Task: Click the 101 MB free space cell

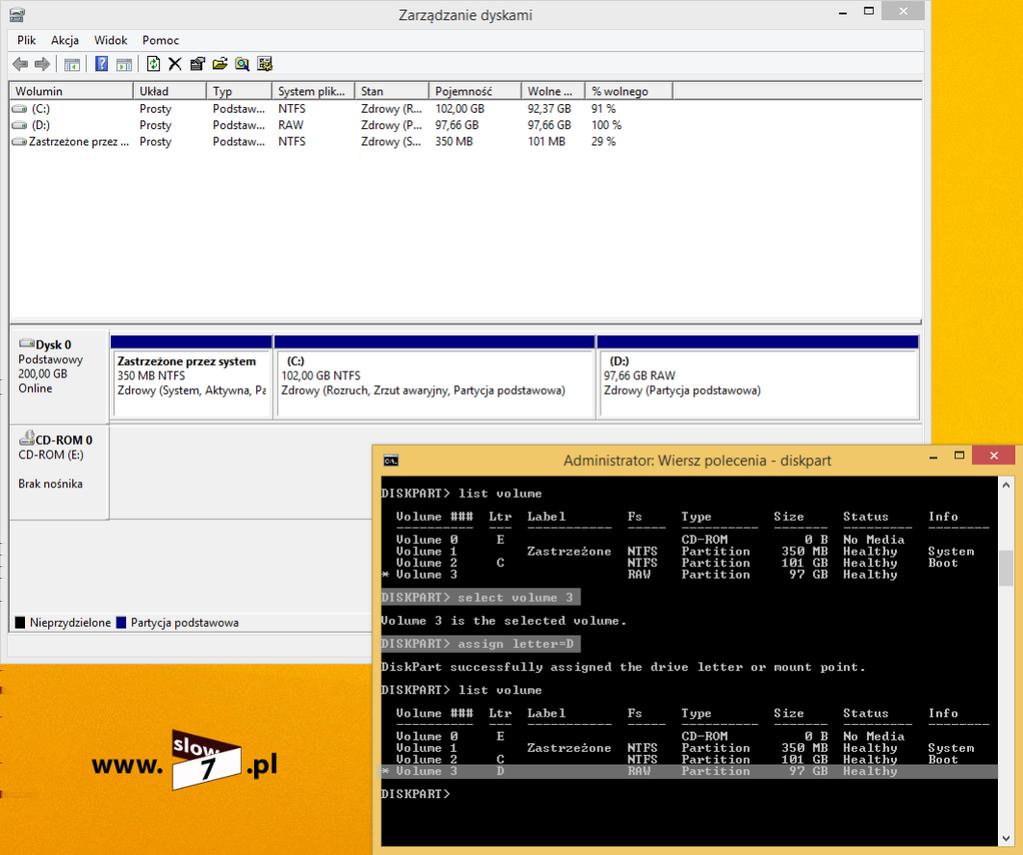Action: pyautogui.click(x=547, y=142)
